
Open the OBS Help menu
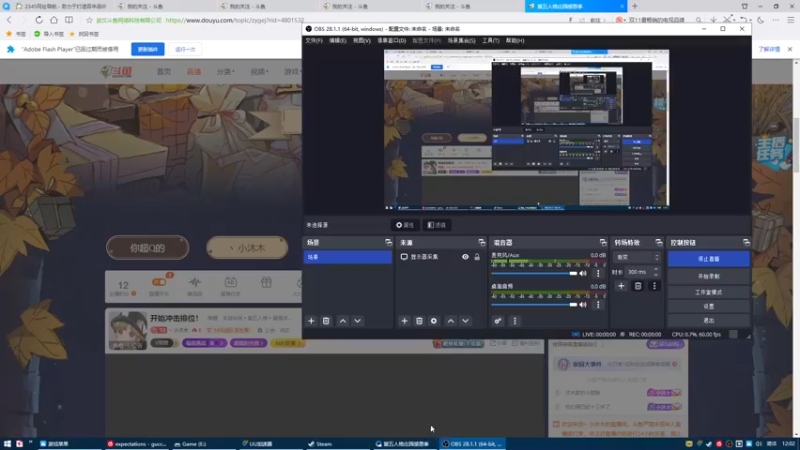515,40
